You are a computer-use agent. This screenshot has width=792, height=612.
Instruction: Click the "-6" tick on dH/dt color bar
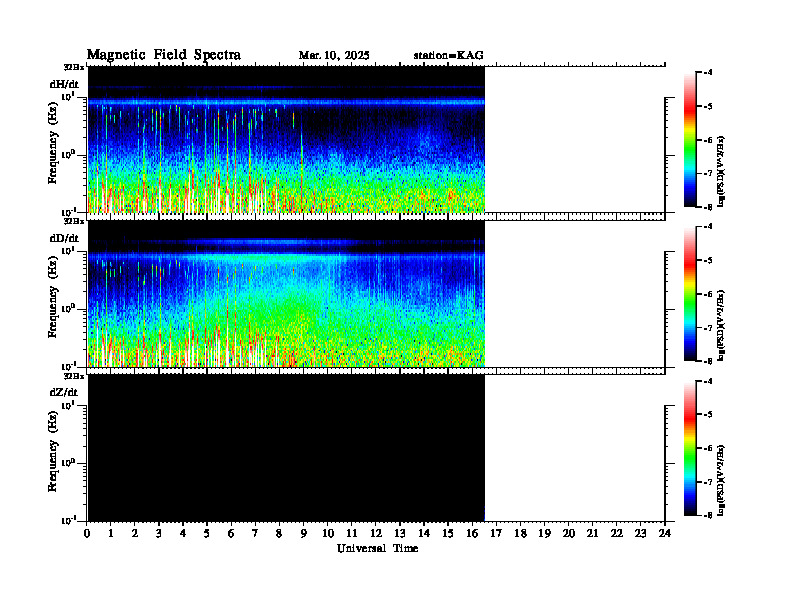coord(708,140)
